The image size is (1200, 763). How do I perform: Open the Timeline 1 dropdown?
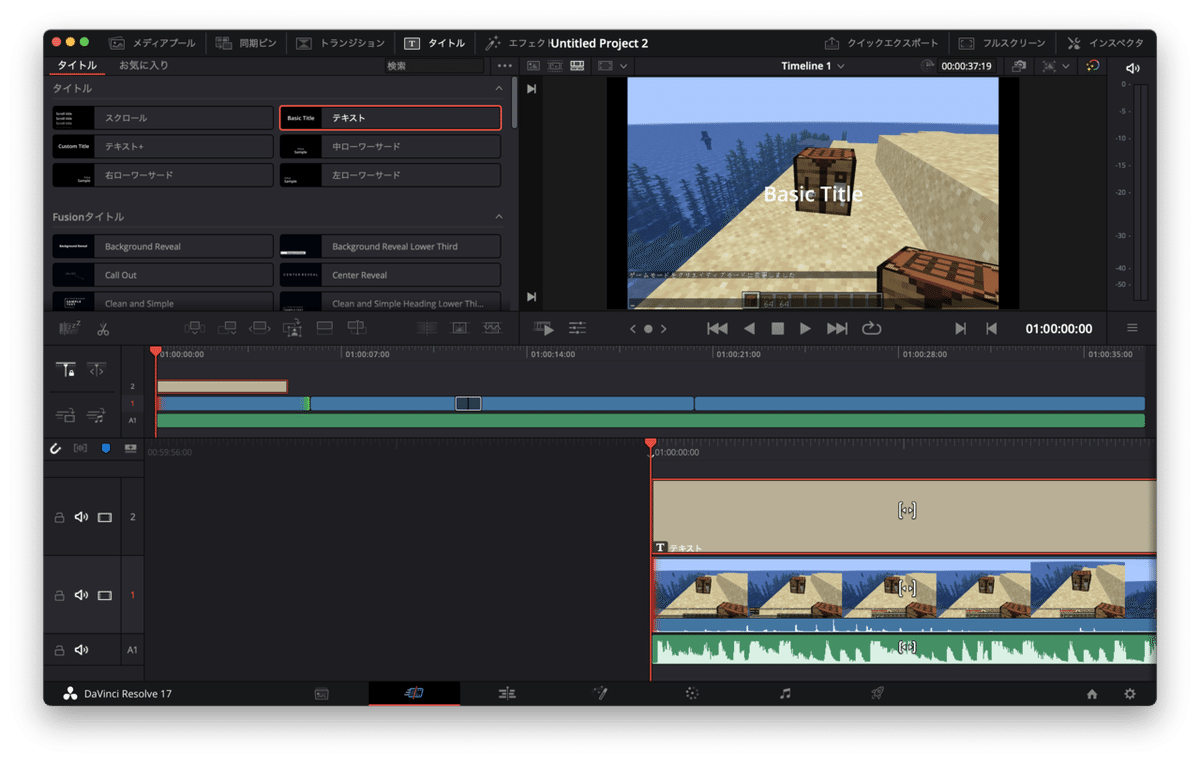point(813,66)
